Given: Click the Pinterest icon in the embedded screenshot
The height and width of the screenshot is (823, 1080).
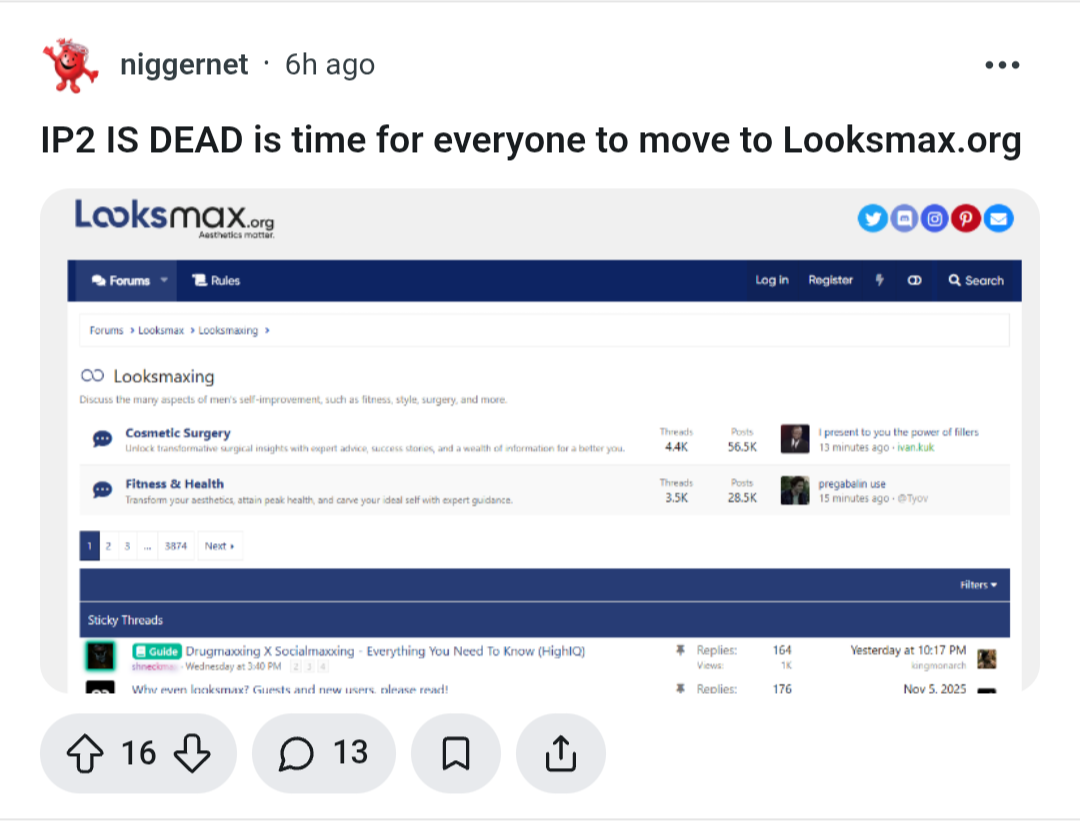Looking at the screenshot, I should [x=966, y=218].
